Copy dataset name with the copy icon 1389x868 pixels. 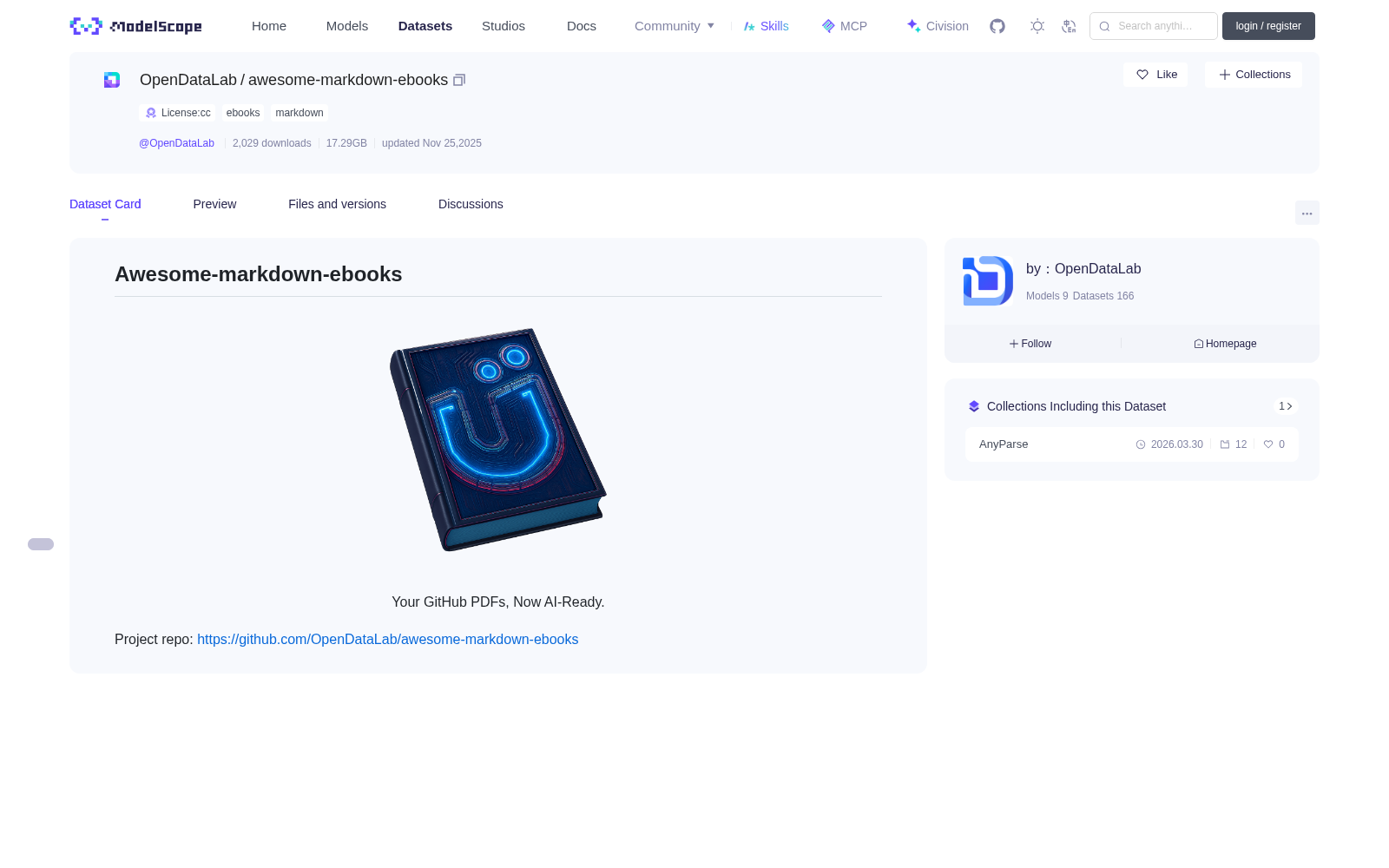[x=459, y=80]
